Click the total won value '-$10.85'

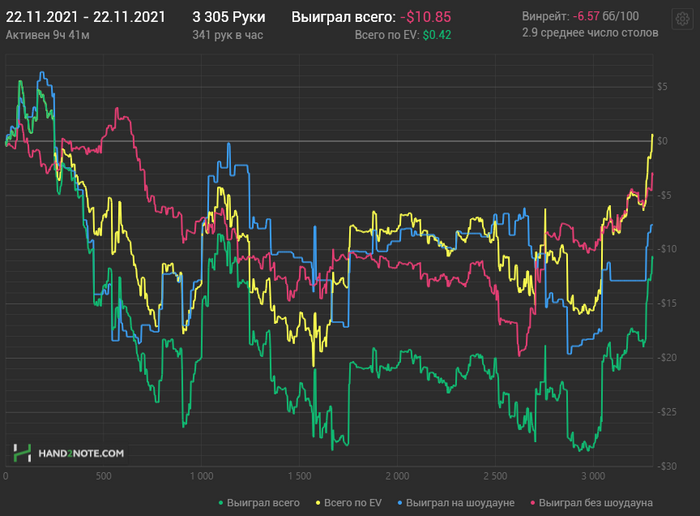tap(425, 17)
